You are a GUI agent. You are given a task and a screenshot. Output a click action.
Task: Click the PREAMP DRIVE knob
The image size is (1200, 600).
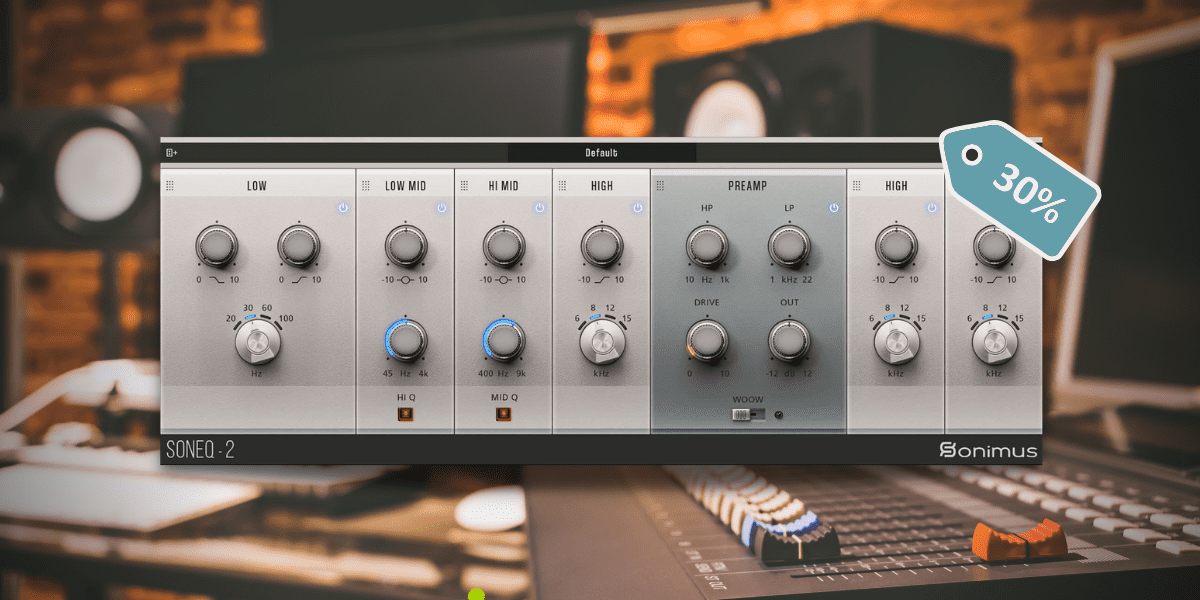click(x=707, y=341)
